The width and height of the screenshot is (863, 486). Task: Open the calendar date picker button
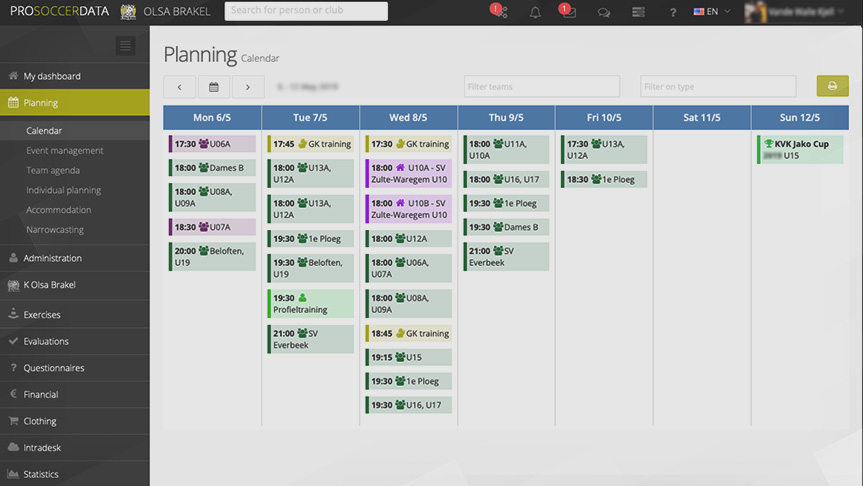[214, 87]
